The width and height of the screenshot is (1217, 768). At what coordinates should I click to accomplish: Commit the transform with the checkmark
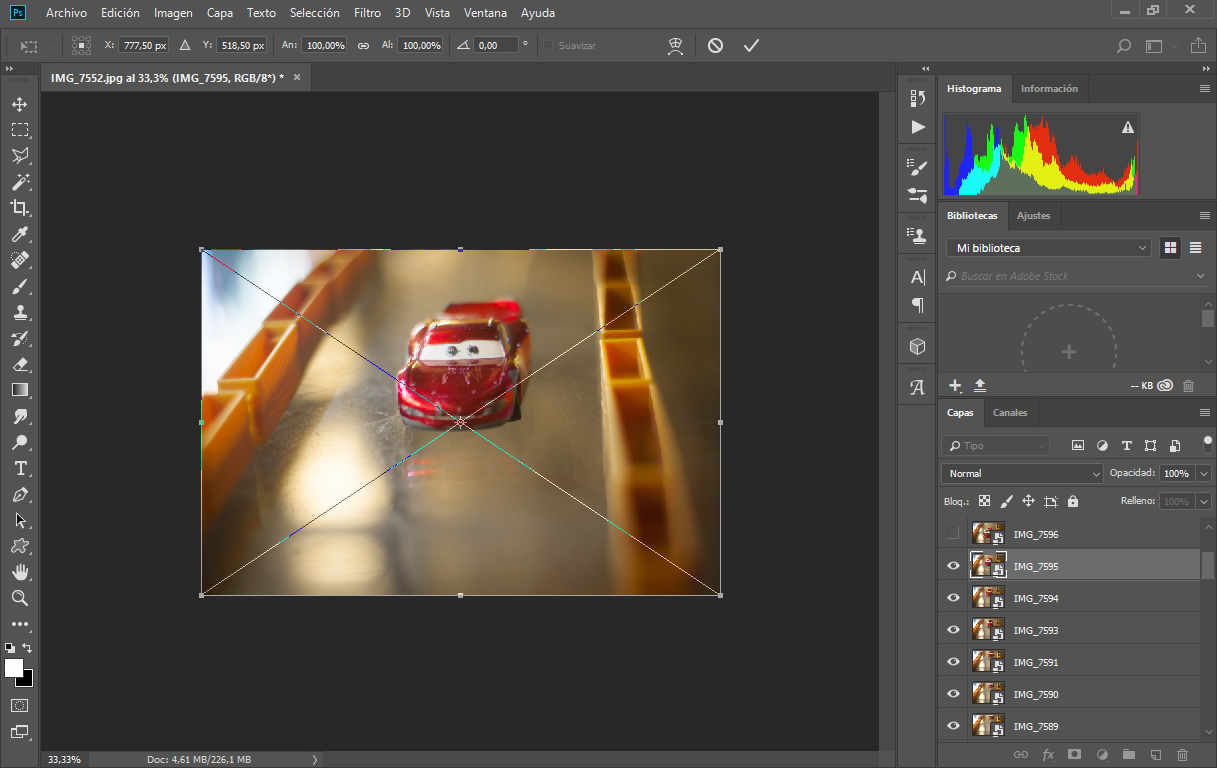click(x=751, y=46)
